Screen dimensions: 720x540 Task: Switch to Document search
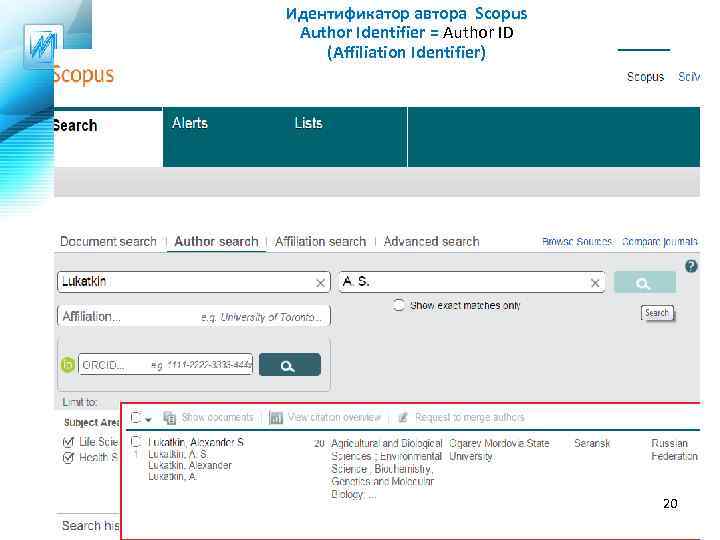pyautogui.click(x=108, y=242)
